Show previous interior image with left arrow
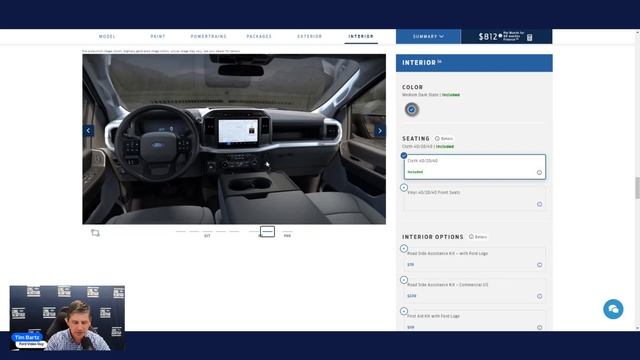Image resolution: width=640 pixels, height=360 pixels. pos(88,131)
